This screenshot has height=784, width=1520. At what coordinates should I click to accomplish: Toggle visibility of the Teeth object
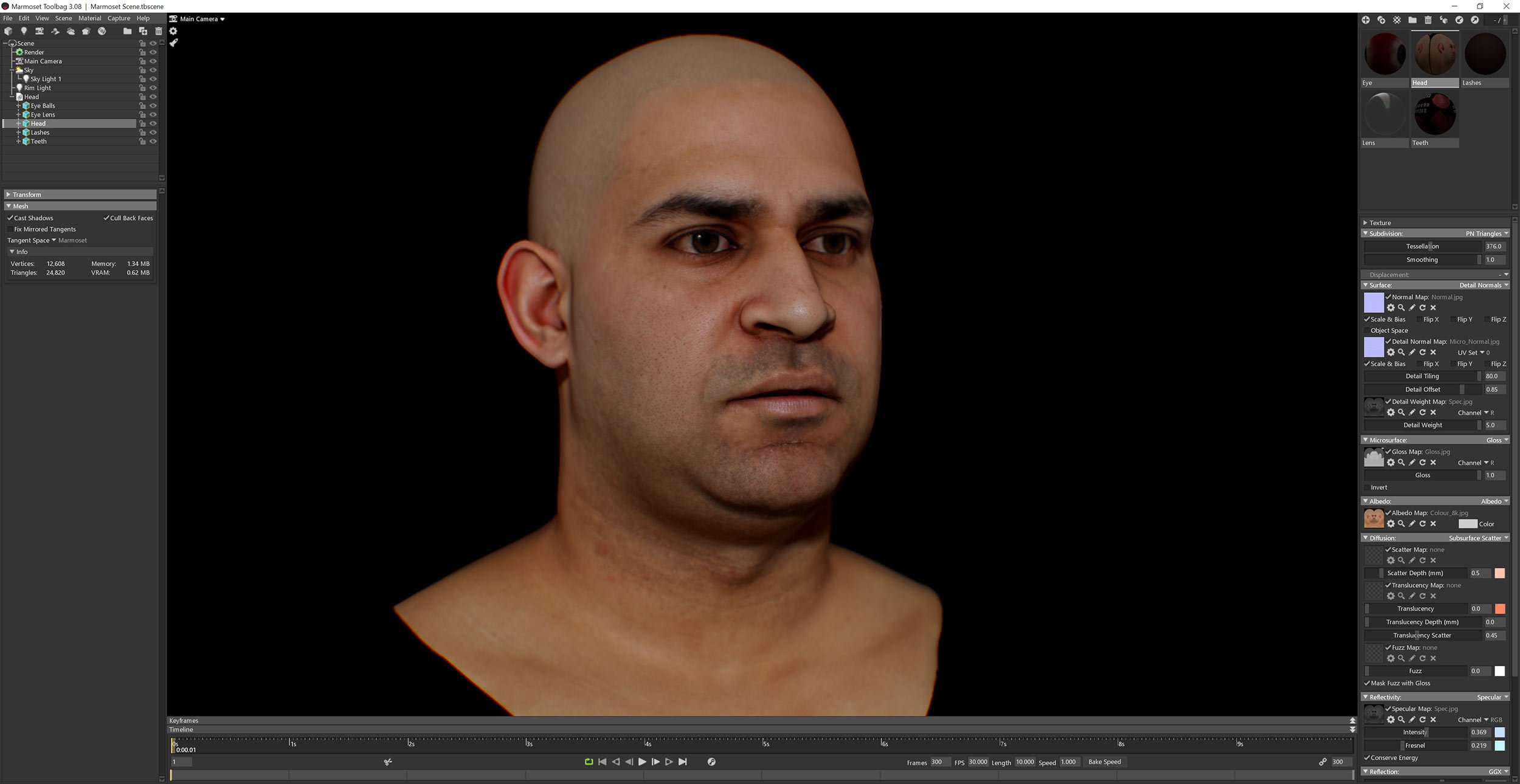[153, 141]
